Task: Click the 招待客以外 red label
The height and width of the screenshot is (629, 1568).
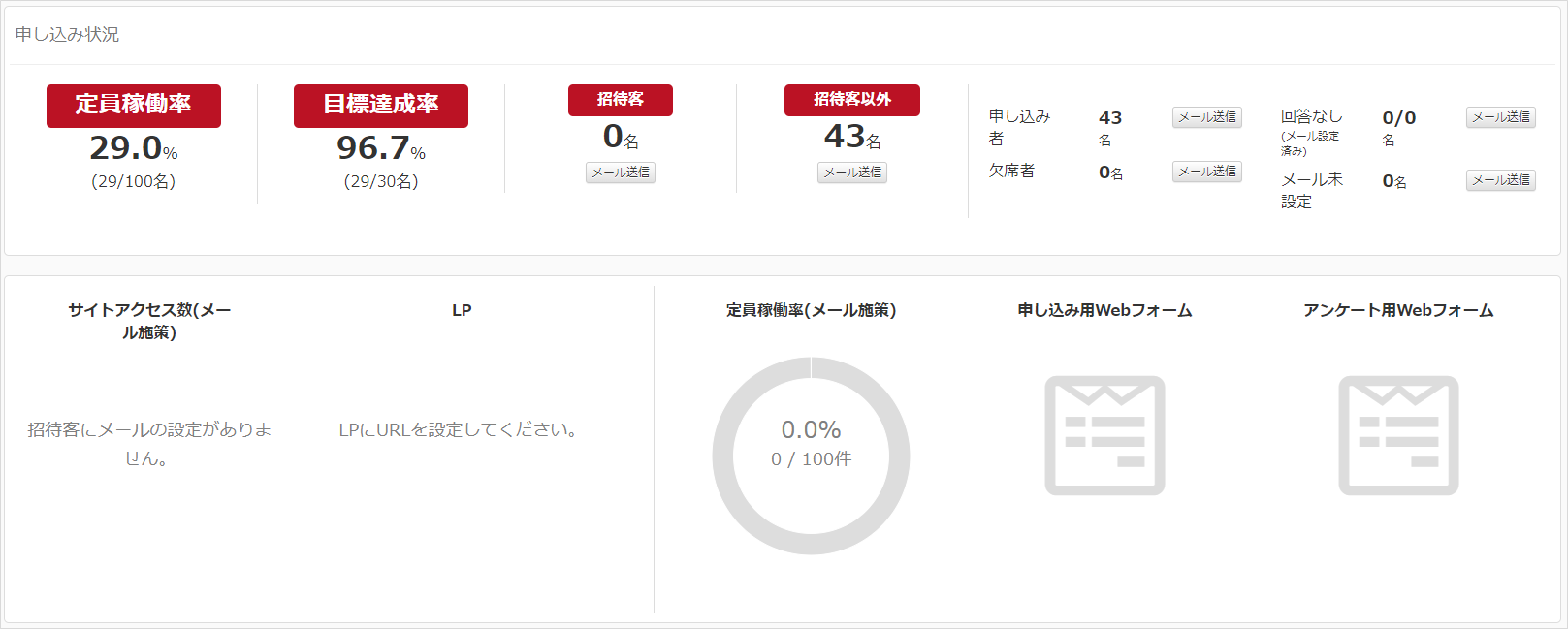Action: [x=852, y=100]
